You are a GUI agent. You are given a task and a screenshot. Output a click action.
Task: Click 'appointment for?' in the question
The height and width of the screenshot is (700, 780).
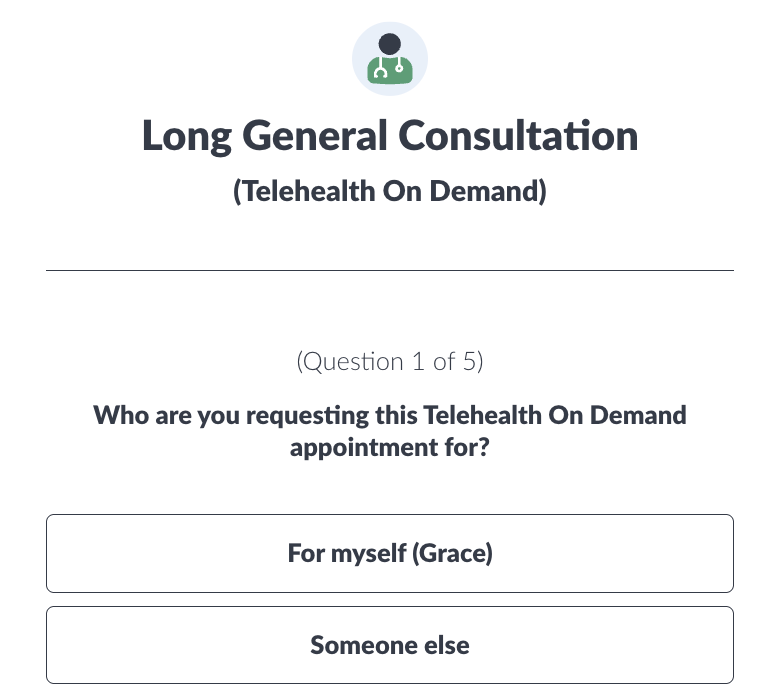(390, 446)
